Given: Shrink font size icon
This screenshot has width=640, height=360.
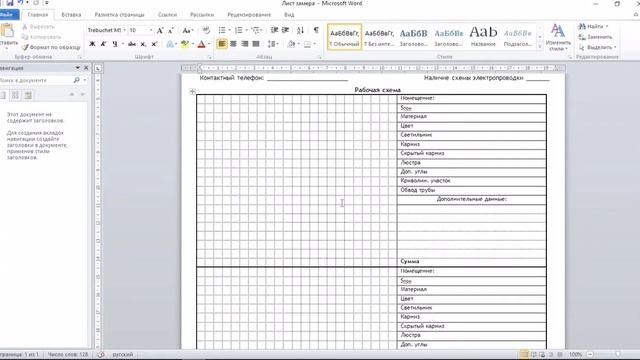Looking at the screenshot, I should pyautogui.click(x=171, y=30).
